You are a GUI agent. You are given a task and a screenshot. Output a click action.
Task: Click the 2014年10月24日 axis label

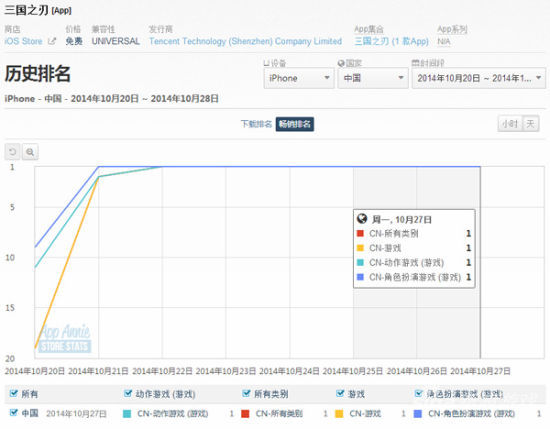click(x=289, y=371)
